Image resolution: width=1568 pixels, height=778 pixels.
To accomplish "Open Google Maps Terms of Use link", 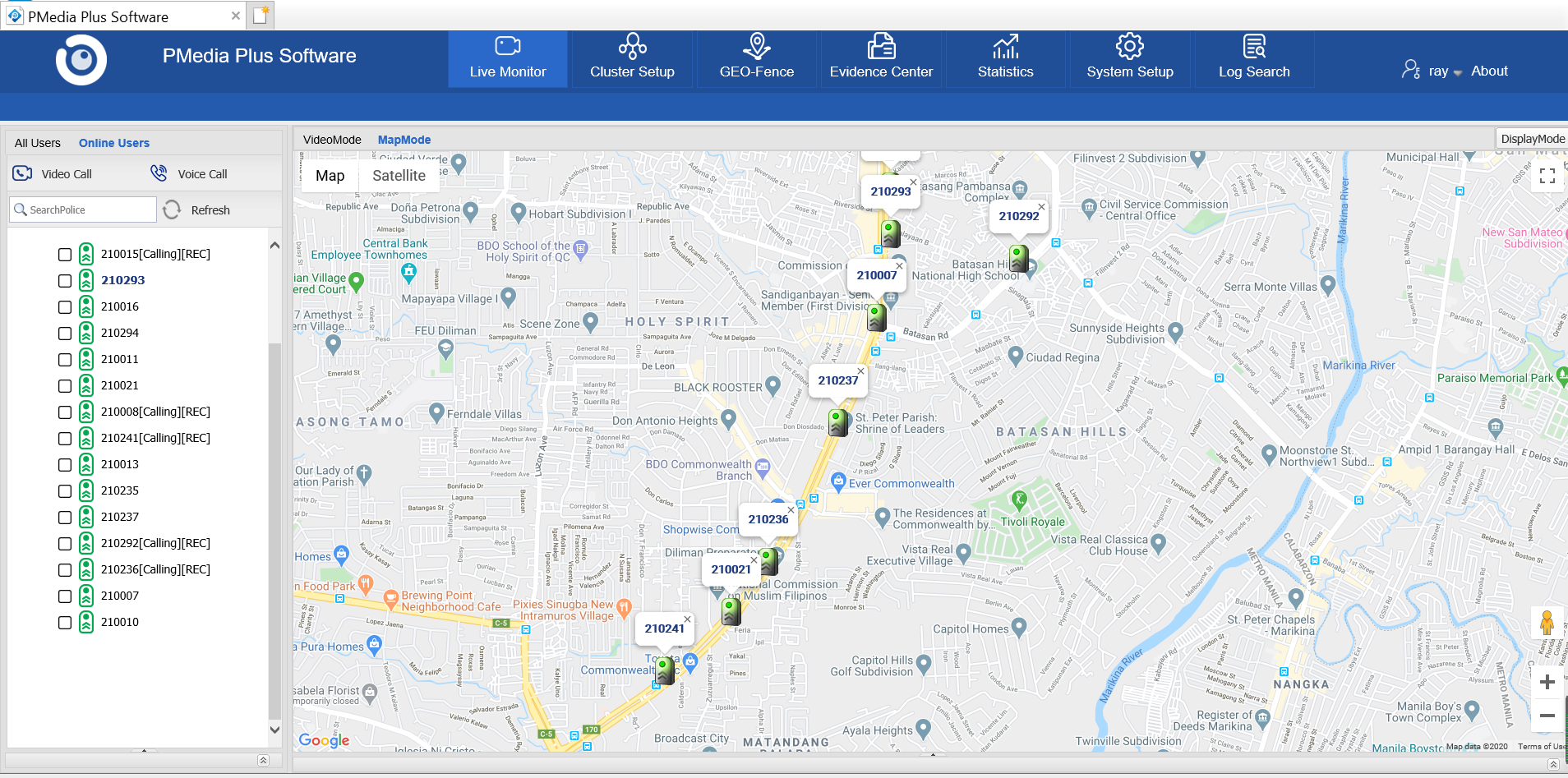I will 1541,747.
